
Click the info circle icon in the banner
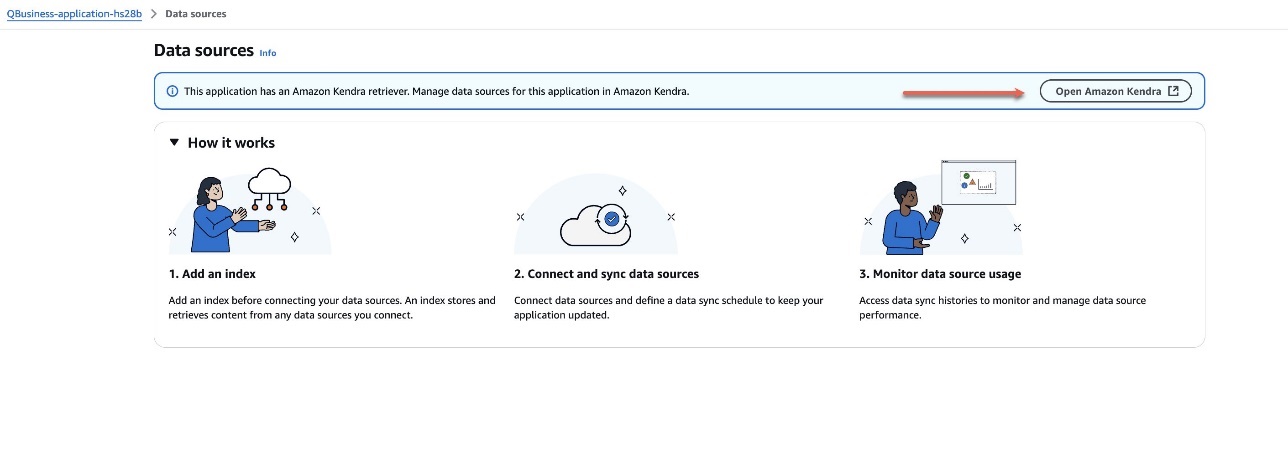tap(172, 91)
